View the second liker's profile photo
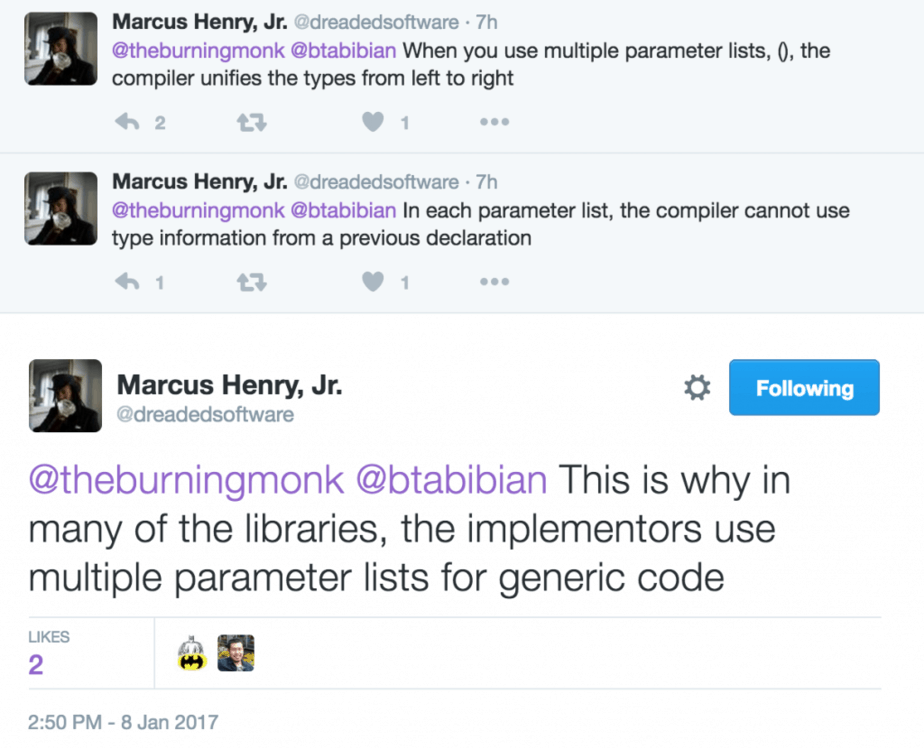 (x=236, y=653)
